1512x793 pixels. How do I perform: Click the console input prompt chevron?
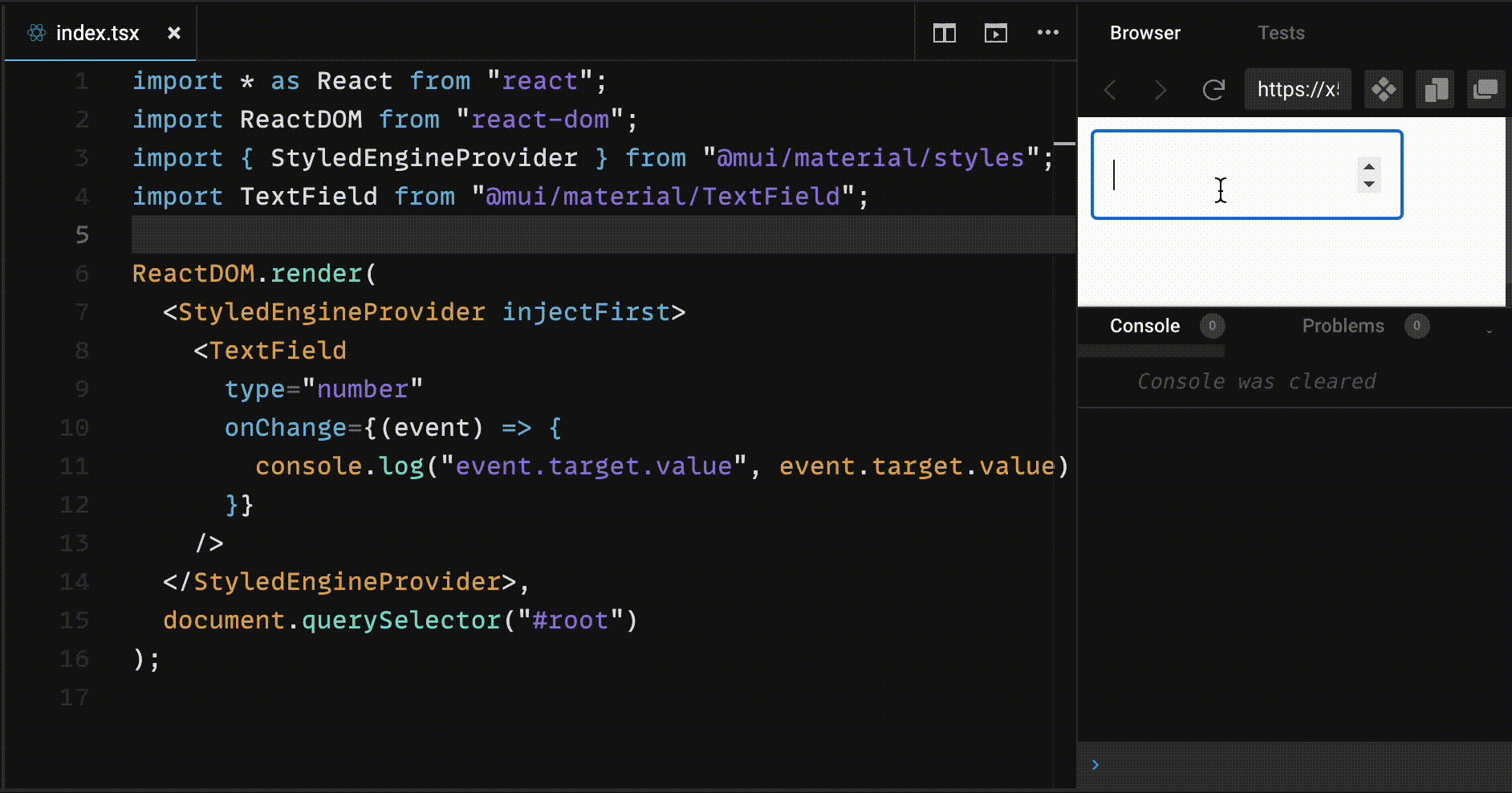pos(1095,765)
